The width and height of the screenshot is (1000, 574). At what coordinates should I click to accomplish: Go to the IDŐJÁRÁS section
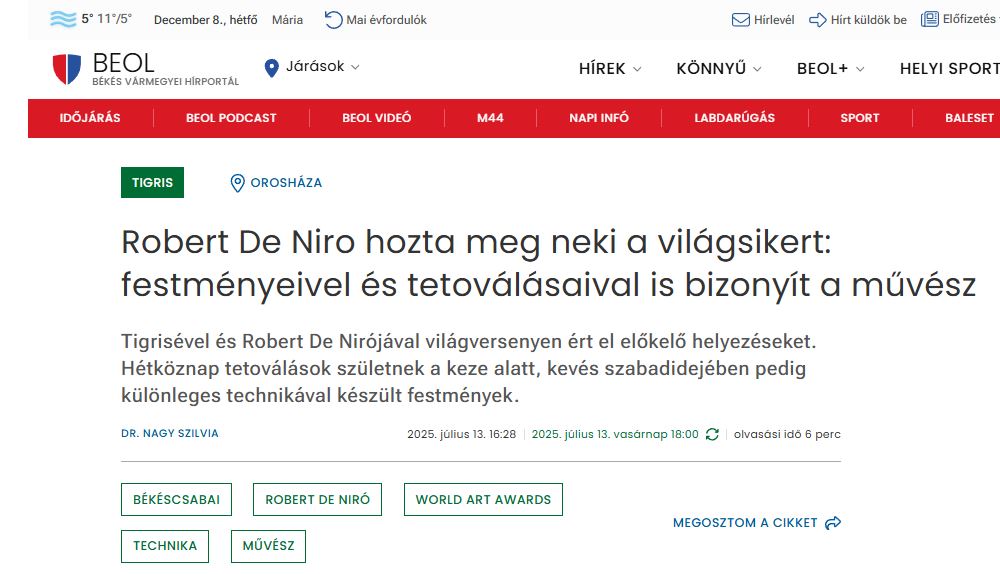point(90,118)
